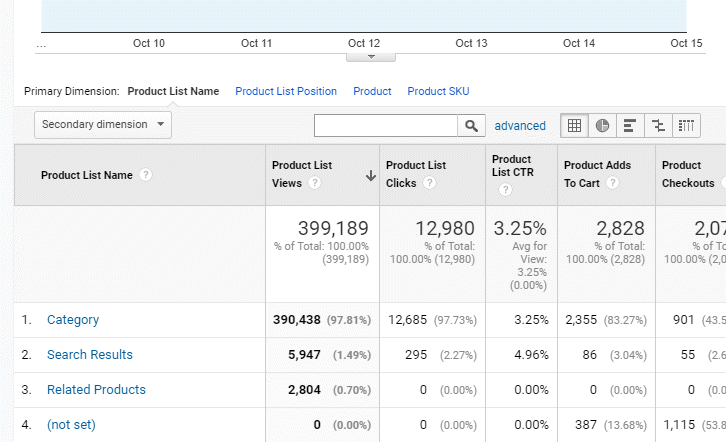This screenshot has width=726, height=442.
Task: Select the performance bar view icon
Action: click(x=630, y=125)
